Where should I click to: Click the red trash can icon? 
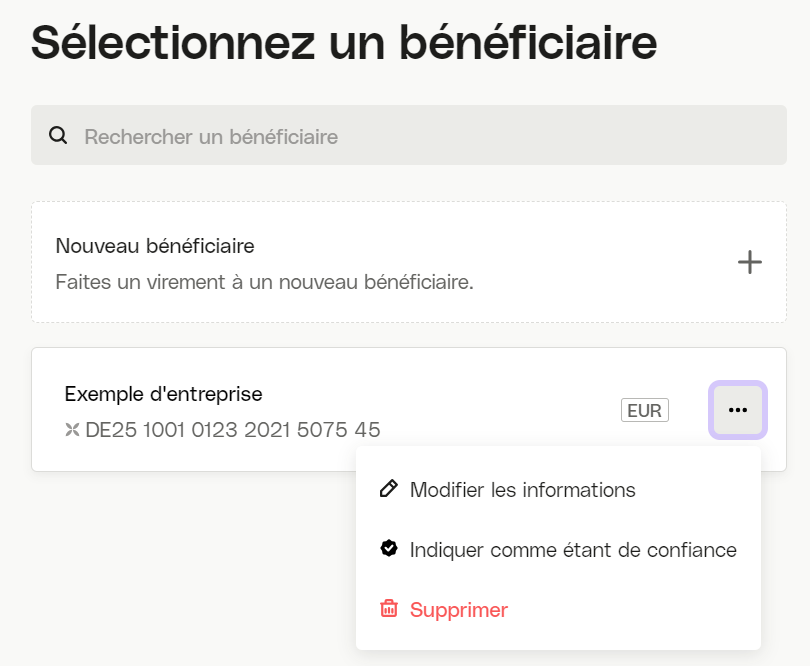(x=388, y=609)
